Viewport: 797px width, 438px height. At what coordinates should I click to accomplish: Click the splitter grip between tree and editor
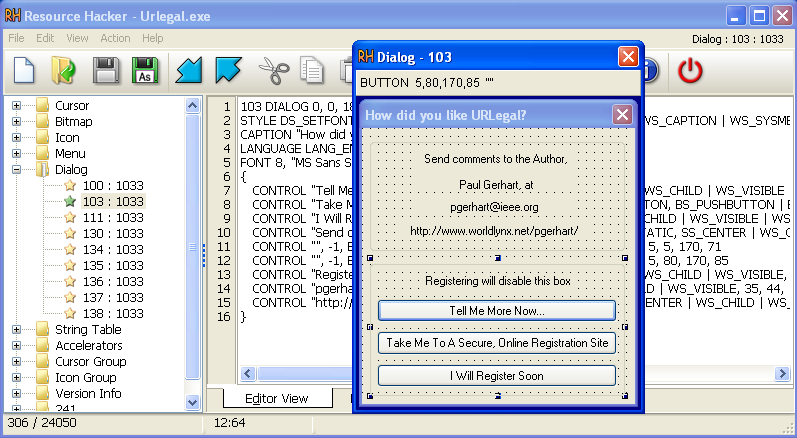[204, 255]
